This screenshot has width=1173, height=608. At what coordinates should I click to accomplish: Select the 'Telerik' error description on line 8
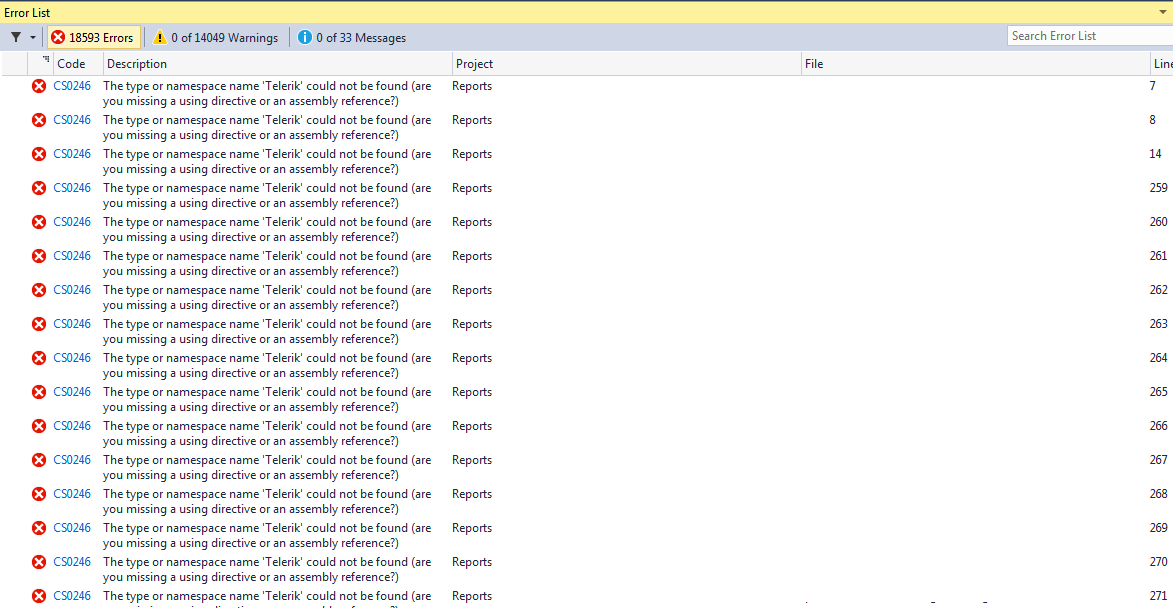(267, 127)
